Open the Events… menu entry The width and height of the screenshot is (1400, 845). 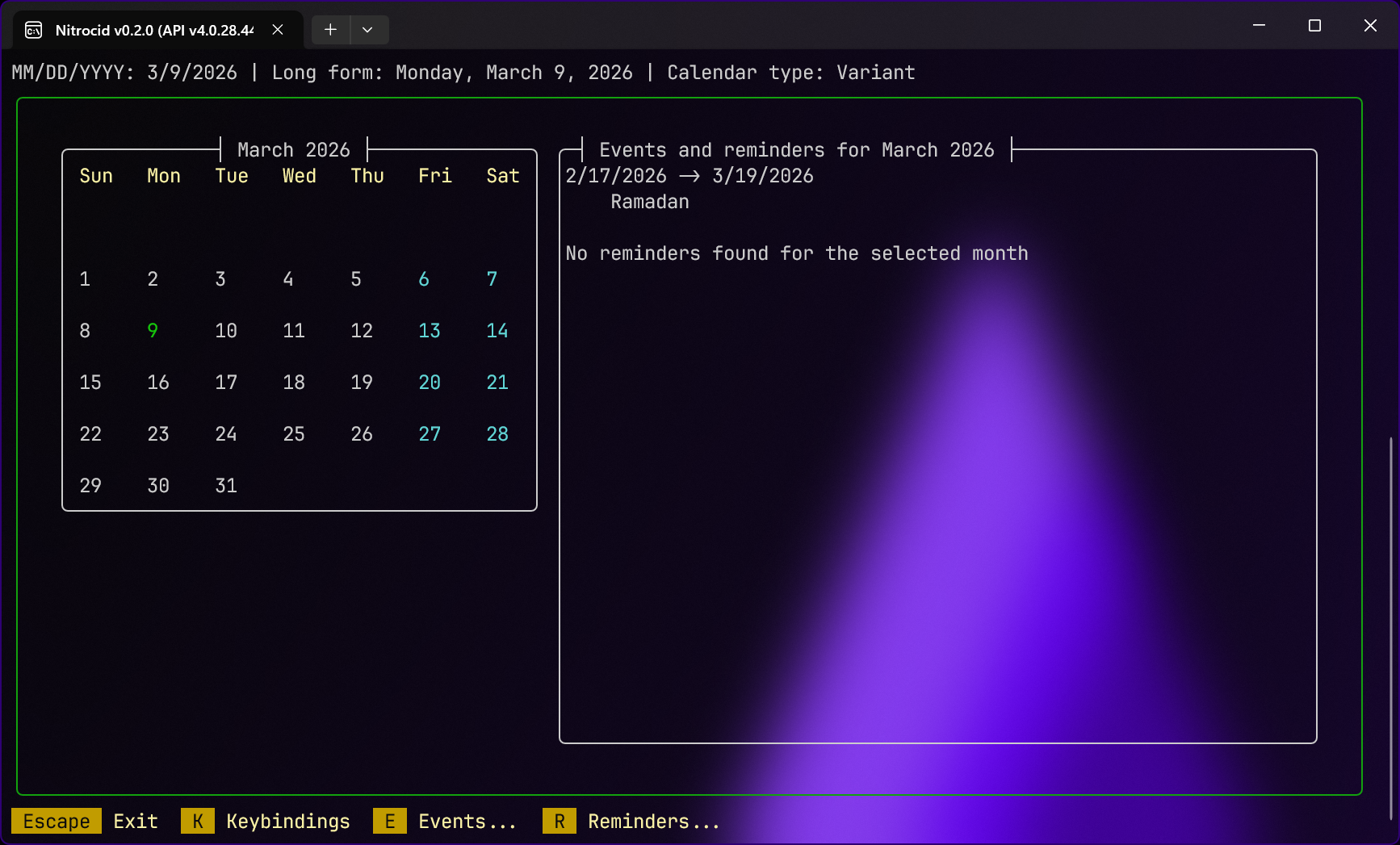click(445, 822)
